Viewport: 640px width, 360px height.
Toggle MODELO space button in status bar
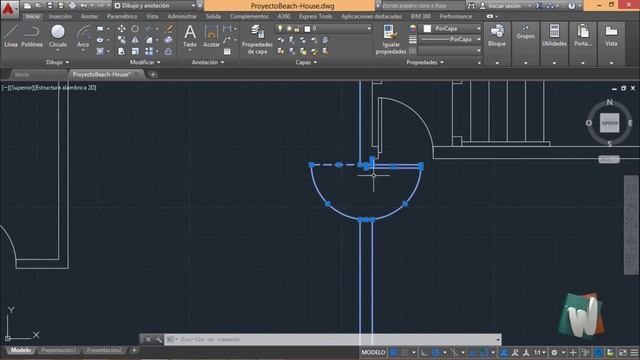pyautogui.click(x=373, y=352)
